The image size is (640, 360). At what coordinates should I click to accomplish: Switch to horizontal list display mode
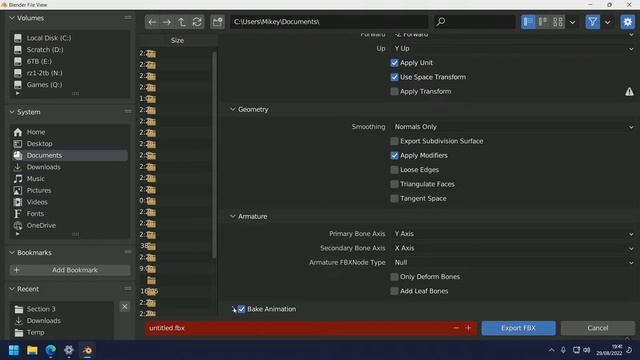point(543,22)
